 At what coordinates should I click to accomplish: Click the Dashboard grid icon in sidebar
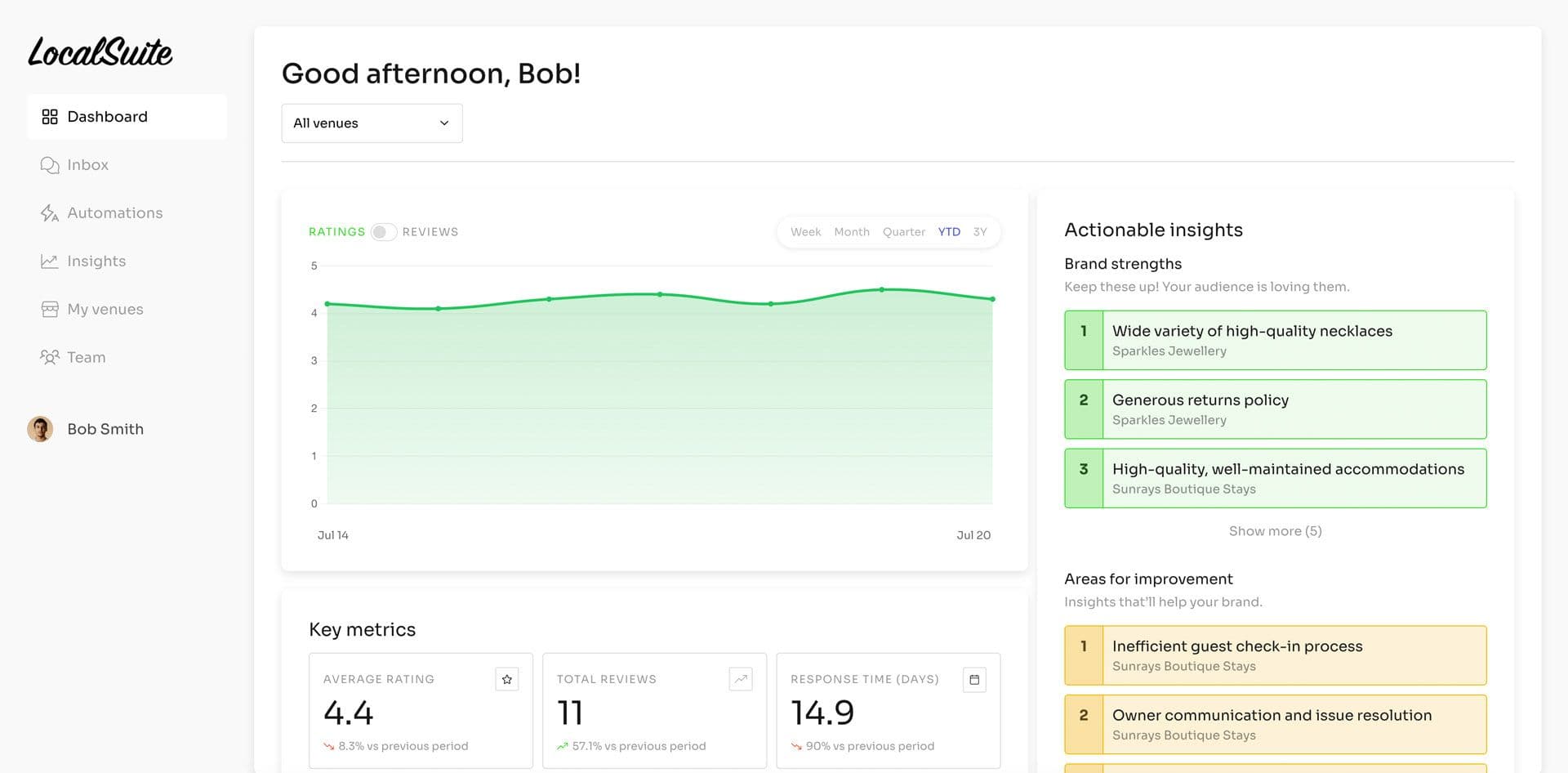[50, 117]
